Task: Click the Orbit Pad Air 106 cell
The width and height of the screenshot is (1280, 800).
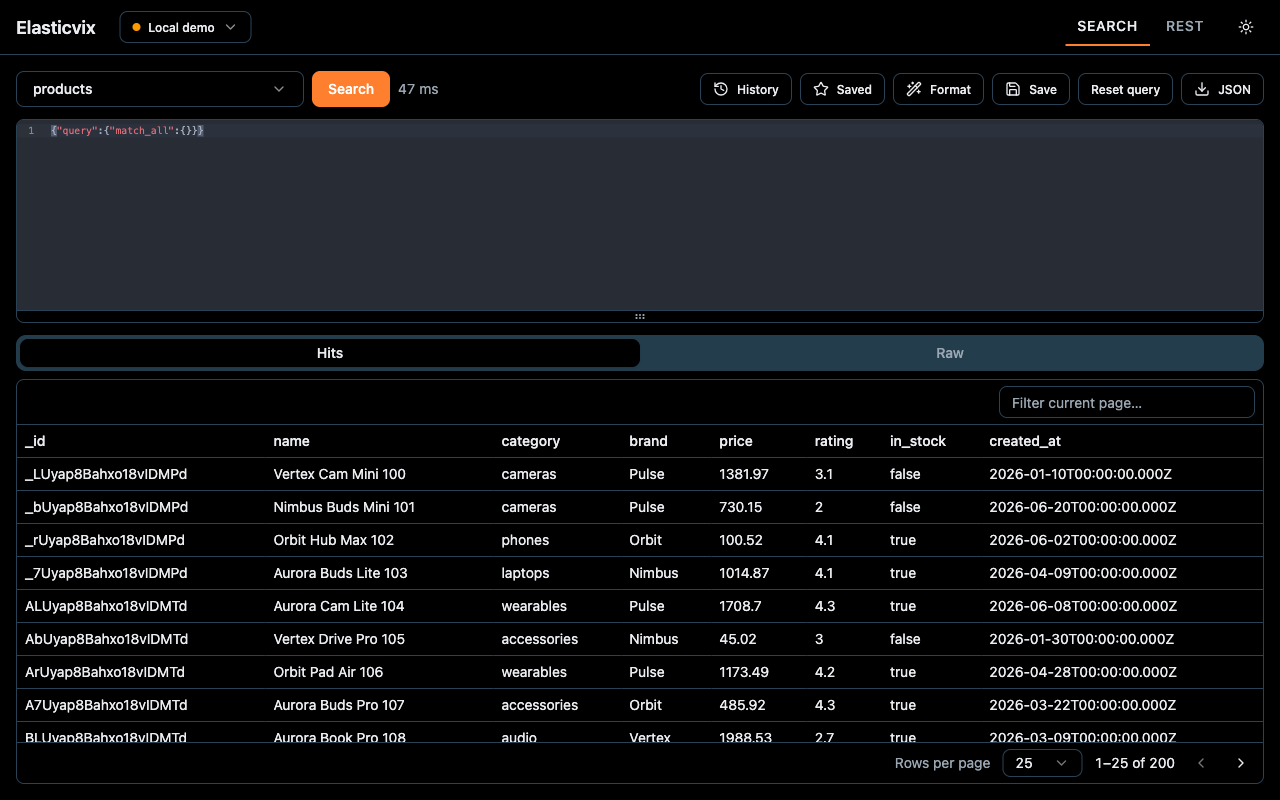Action: point(329,672)
